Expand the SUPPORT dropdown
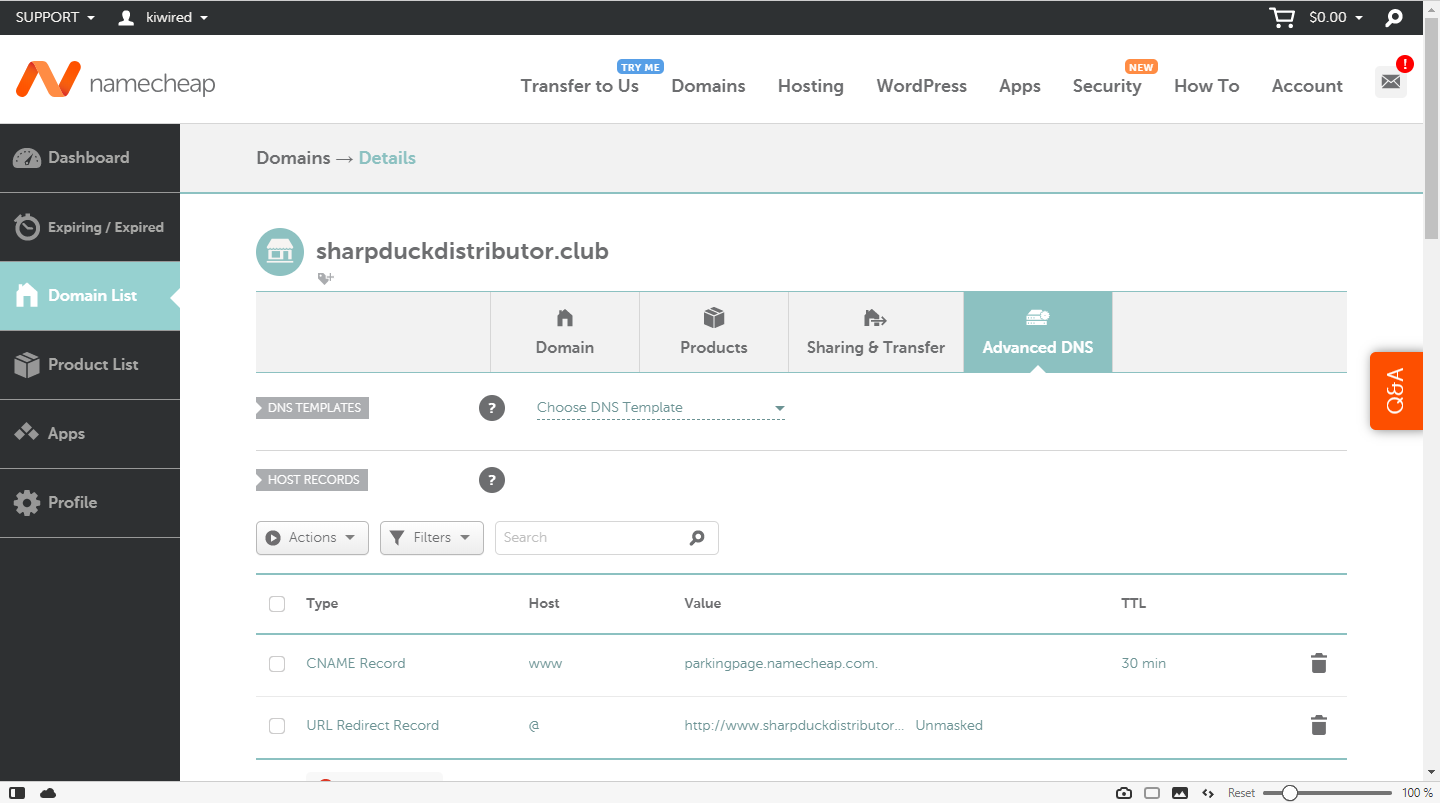The image size is (1440, 803). [55, 18]
